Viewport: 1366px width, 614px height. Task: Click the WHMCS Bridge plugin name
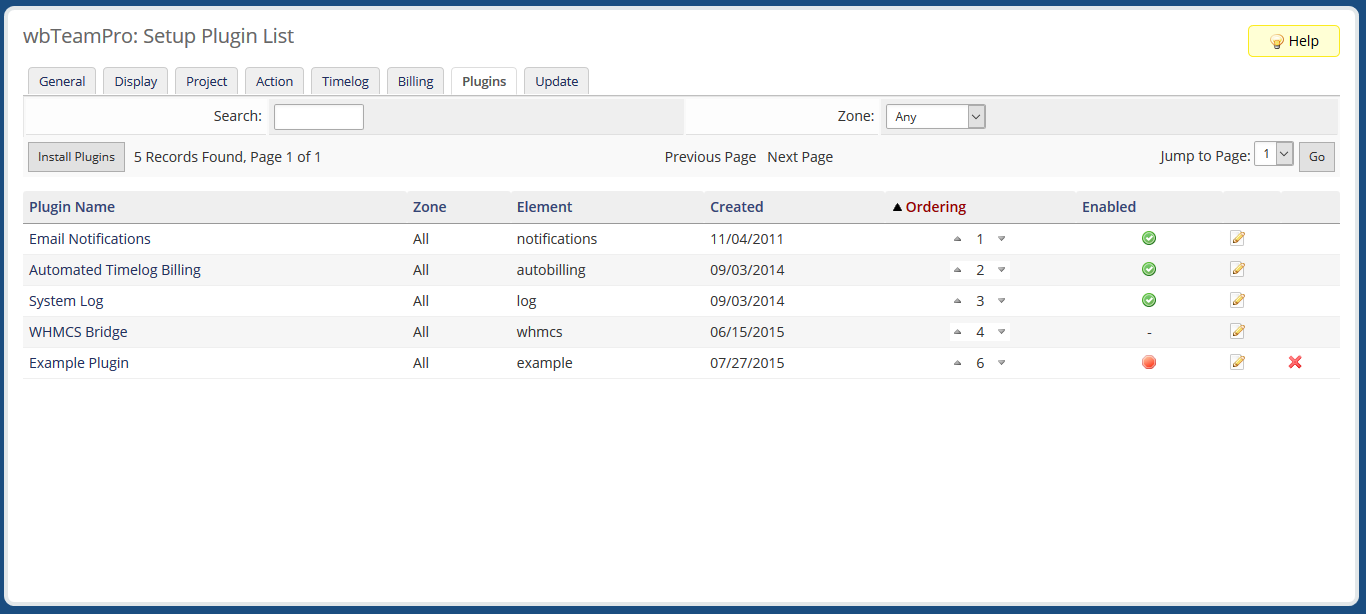tap(78, 332)
